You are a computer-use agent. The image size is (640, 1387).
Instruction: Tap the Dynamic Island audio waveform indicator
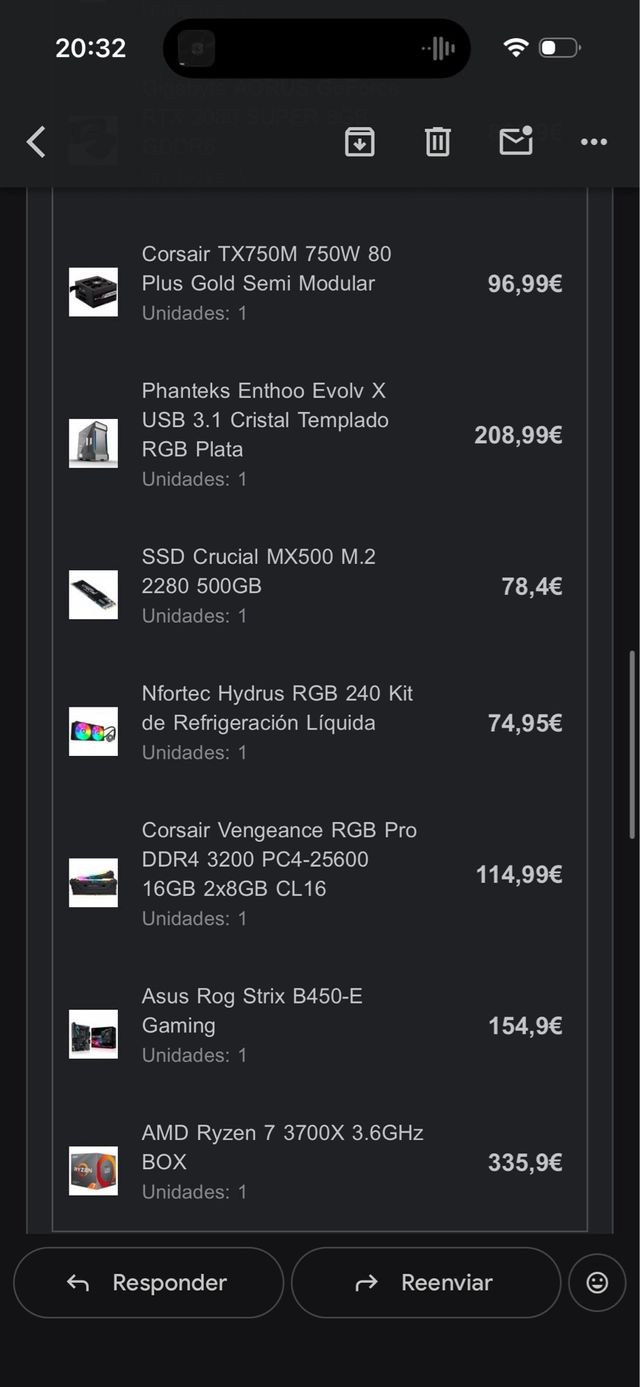[438, 48]
